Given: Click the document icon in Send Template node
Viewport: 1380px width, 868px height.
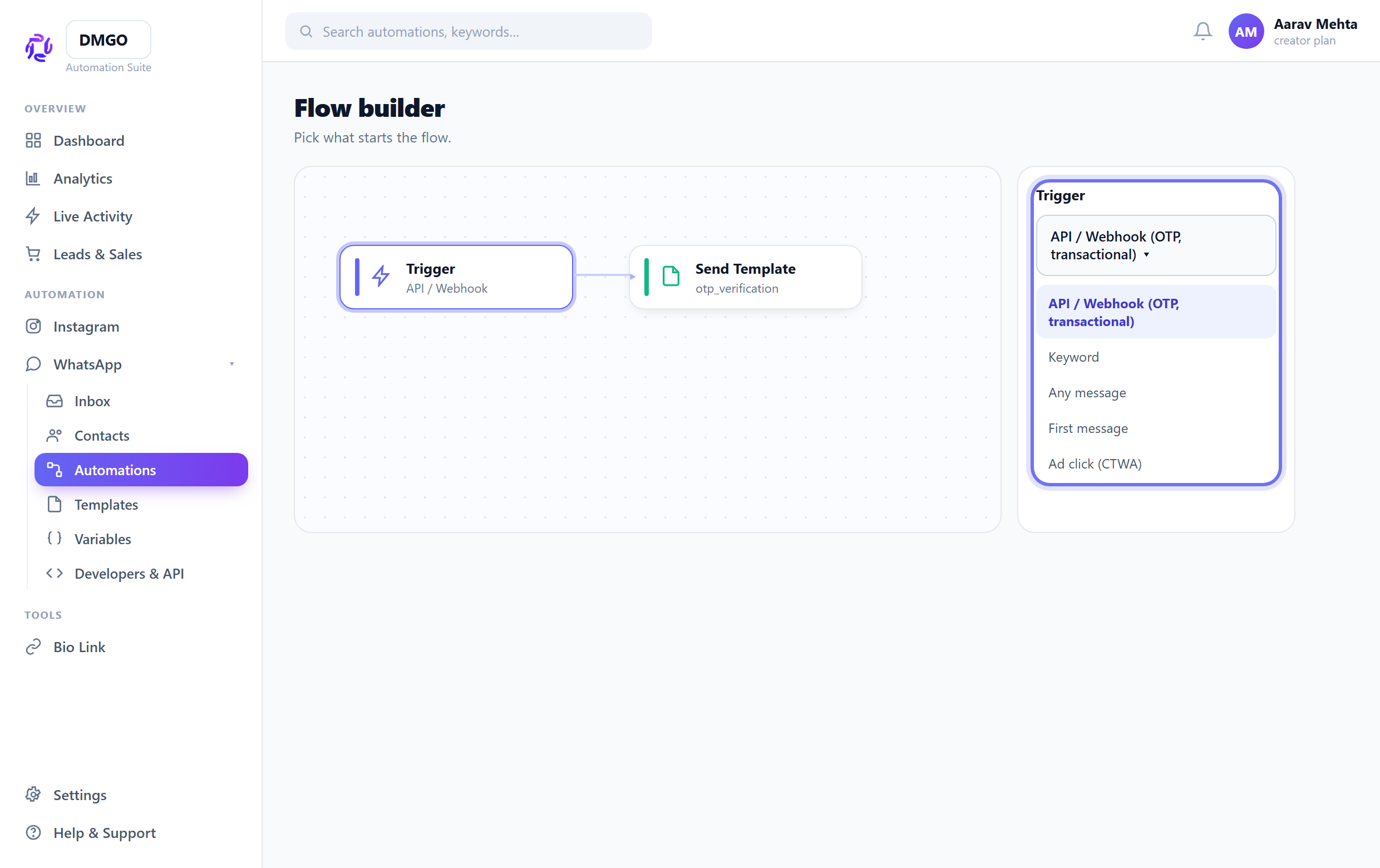Looking at the screenshot, I should click(671, 277).
